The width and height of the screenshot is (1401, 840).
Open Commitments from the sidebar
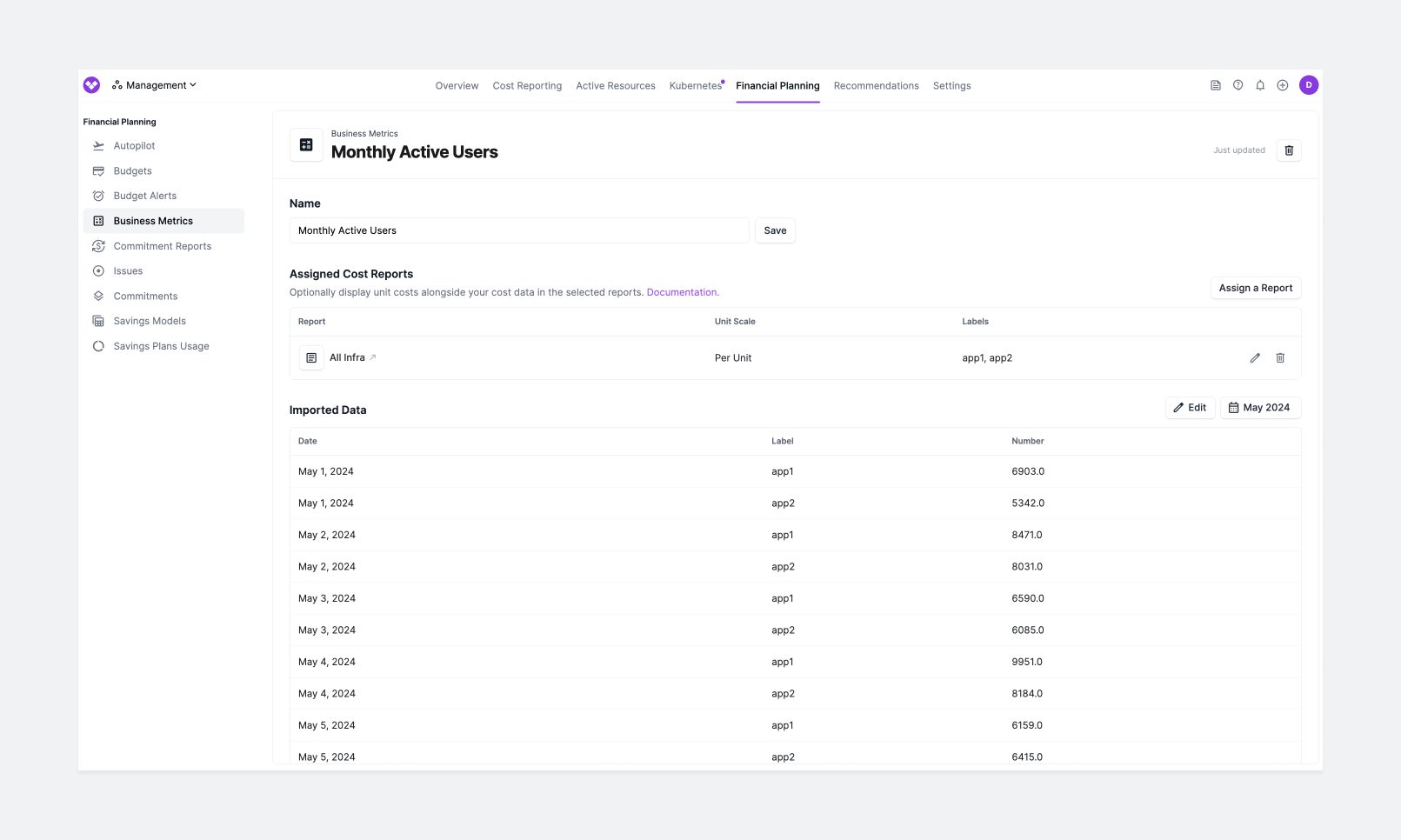click(146, 296)
